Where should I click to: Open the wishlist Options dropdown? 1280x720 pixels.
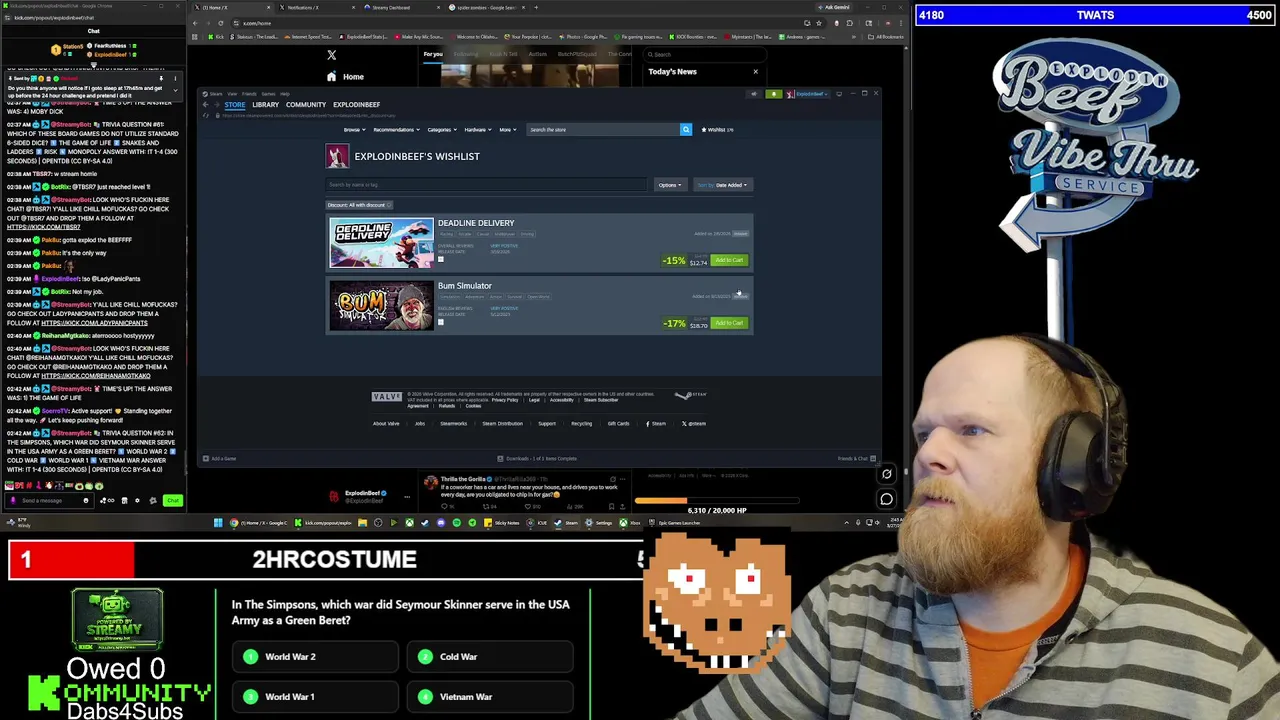pos(670,185)
